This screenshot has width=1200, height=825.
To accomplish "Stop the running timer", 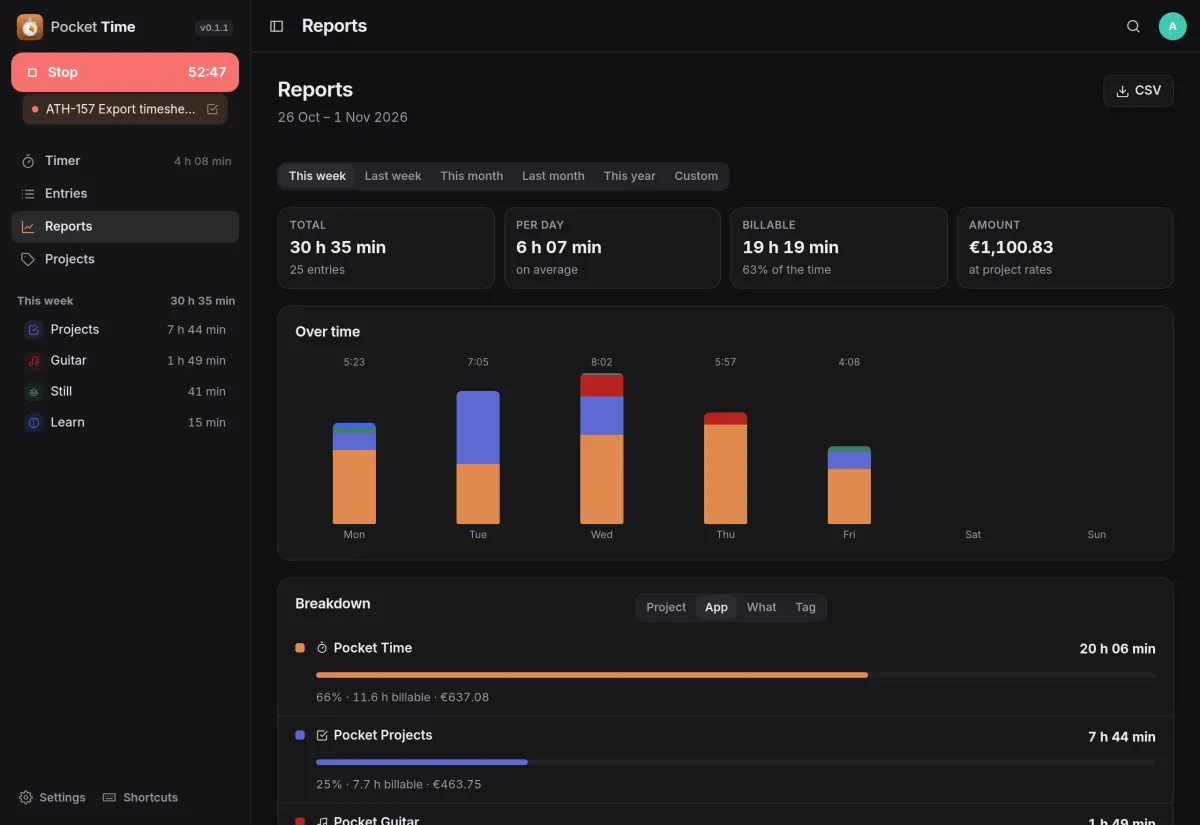I will click(125, 72).
